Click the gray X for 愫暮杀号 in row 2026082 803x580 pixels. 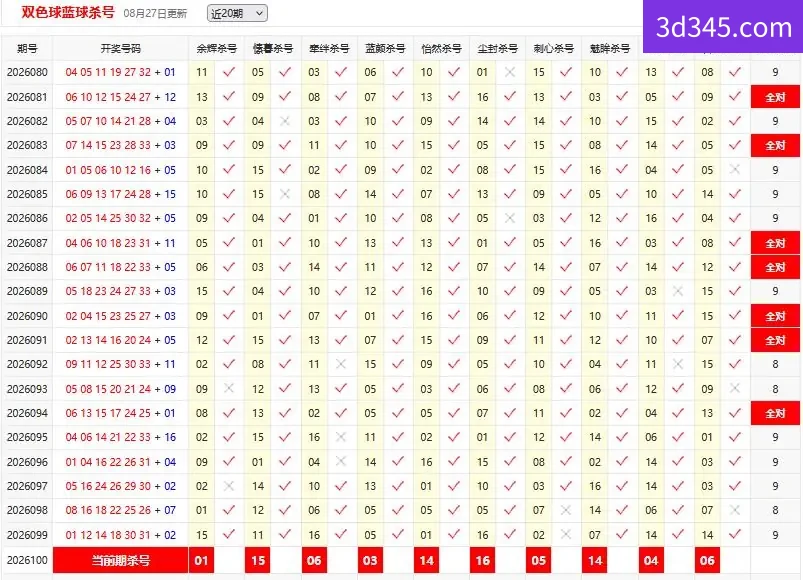click(x=285, y=121)
